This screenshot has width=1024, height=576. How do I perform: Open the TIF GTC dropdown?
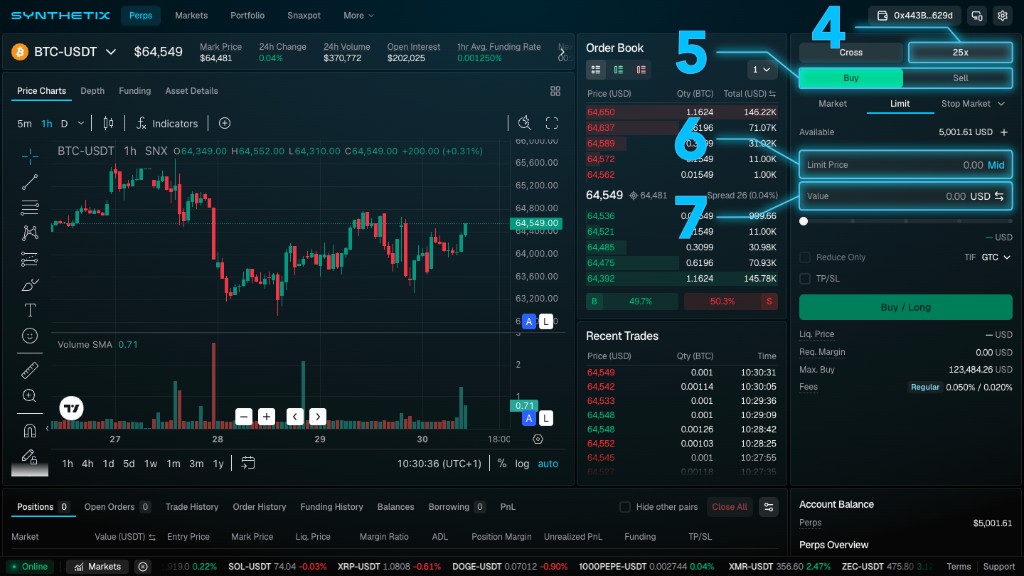click(x=996, y=257)
